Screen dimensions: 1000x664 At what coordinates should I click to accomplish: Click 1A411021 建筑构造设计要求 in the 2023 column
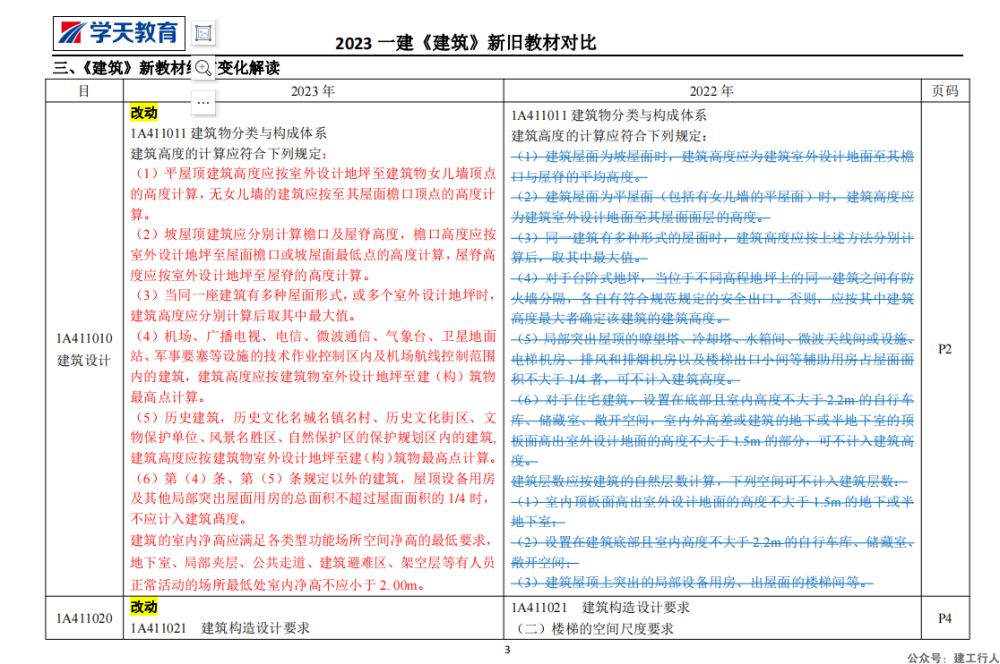coord(220,628)
